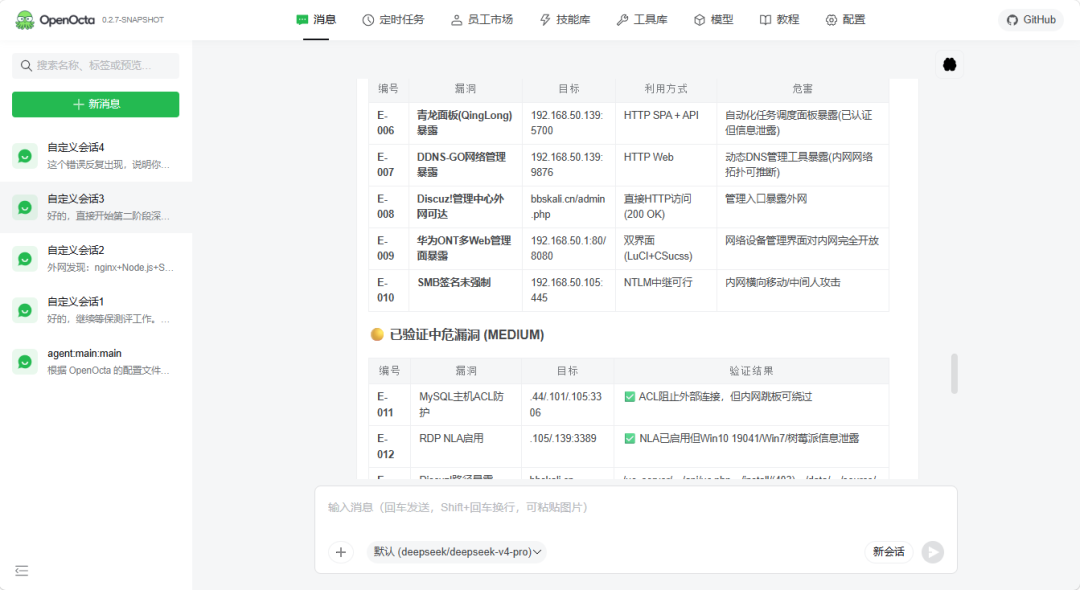Click the avatar icon of agent:main:main
The image size is (1080, 590).
[25, 362]
